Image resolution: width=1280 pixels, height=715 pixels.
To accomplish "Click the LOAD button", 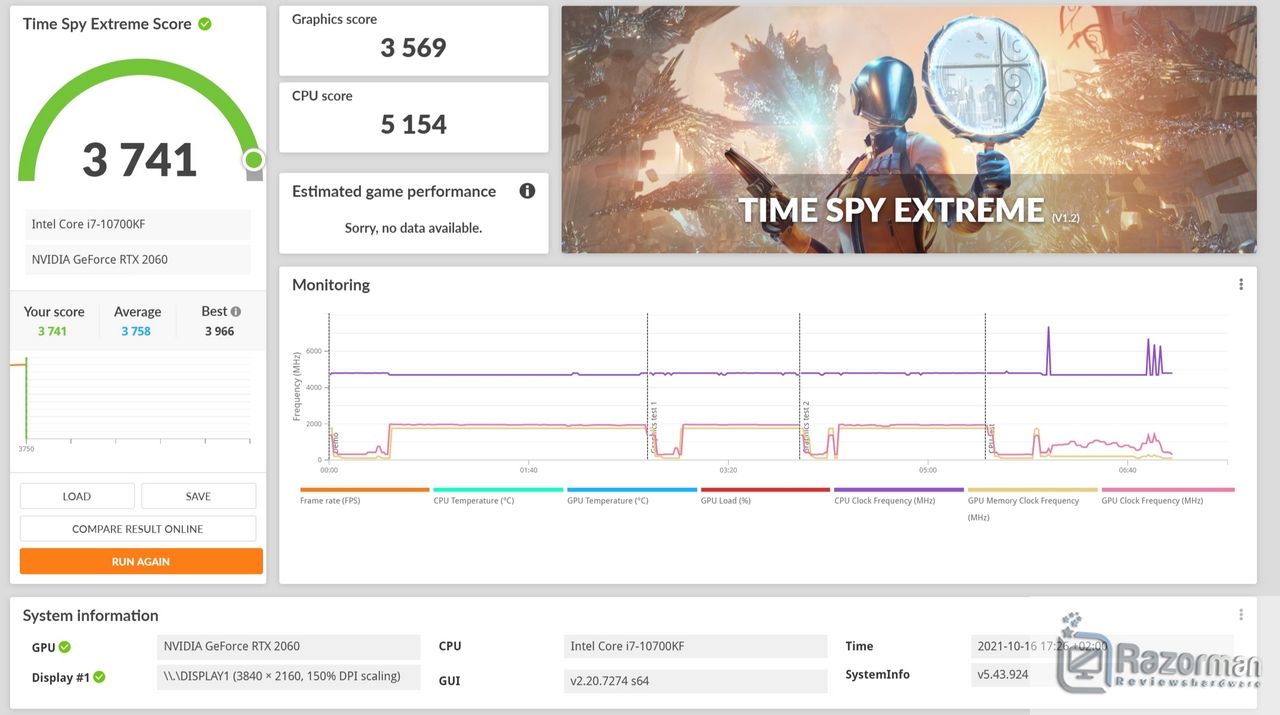I will pos(77,496).
